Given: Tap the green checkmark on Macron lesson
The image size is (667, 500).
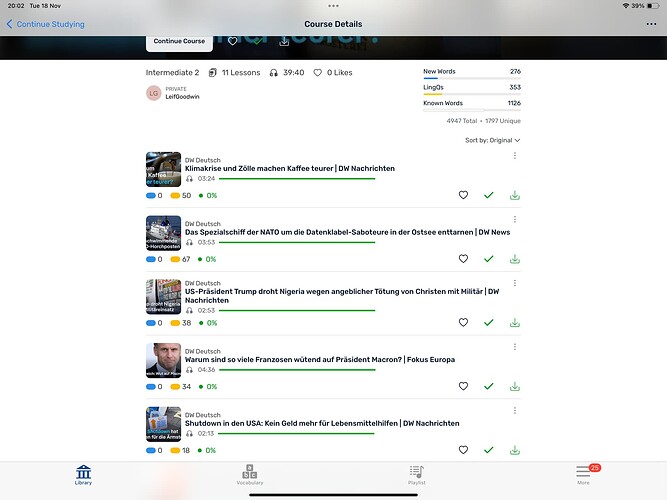Looking at the screenshot, I should point(488,386).
